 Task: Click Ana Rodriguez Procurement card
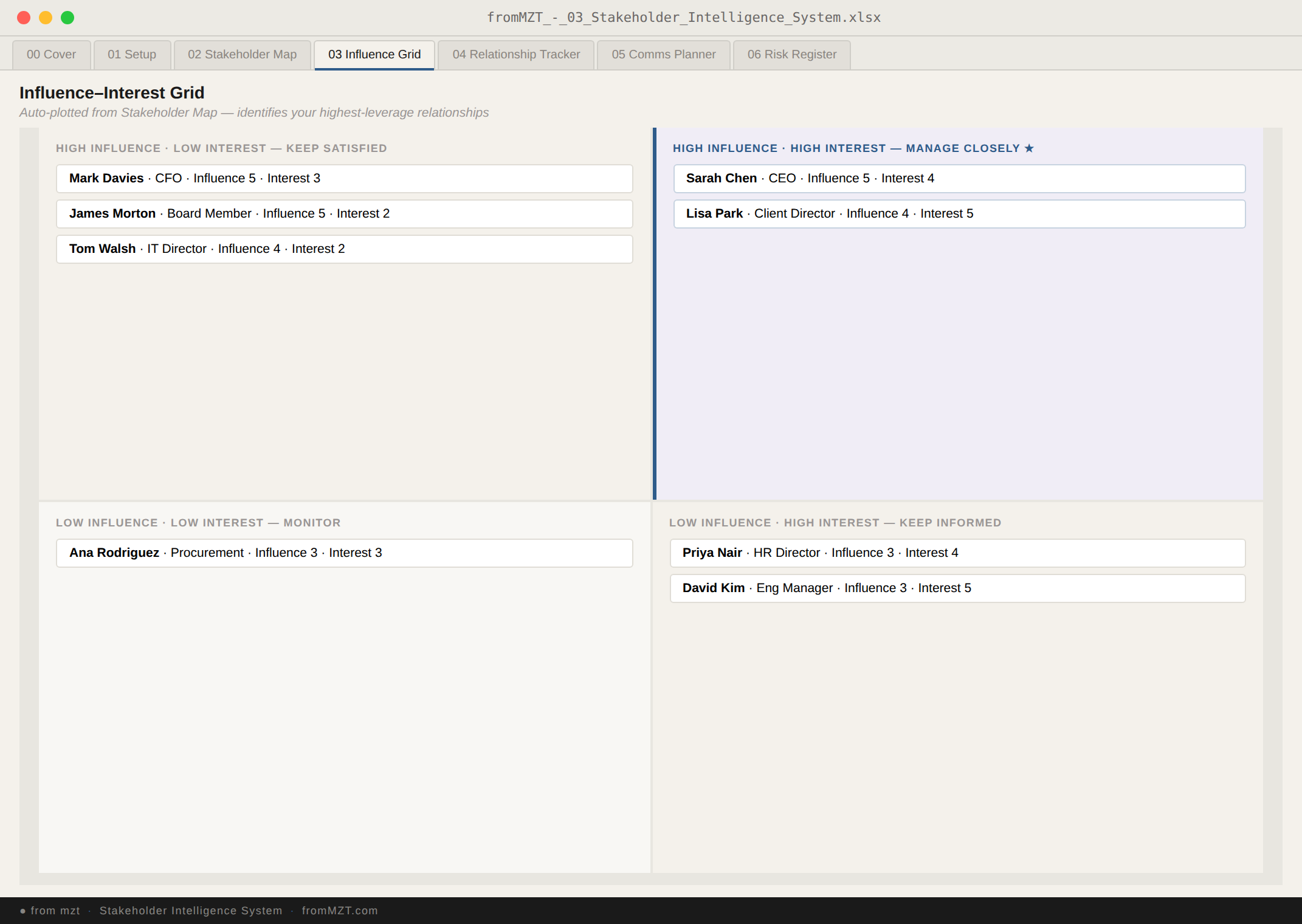345,553
